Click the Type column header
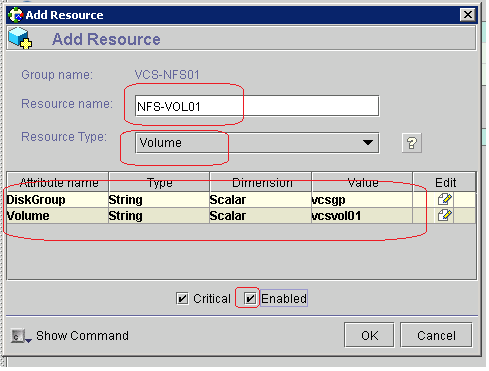This screenshot has width=489, height=371. pos(159,182)
